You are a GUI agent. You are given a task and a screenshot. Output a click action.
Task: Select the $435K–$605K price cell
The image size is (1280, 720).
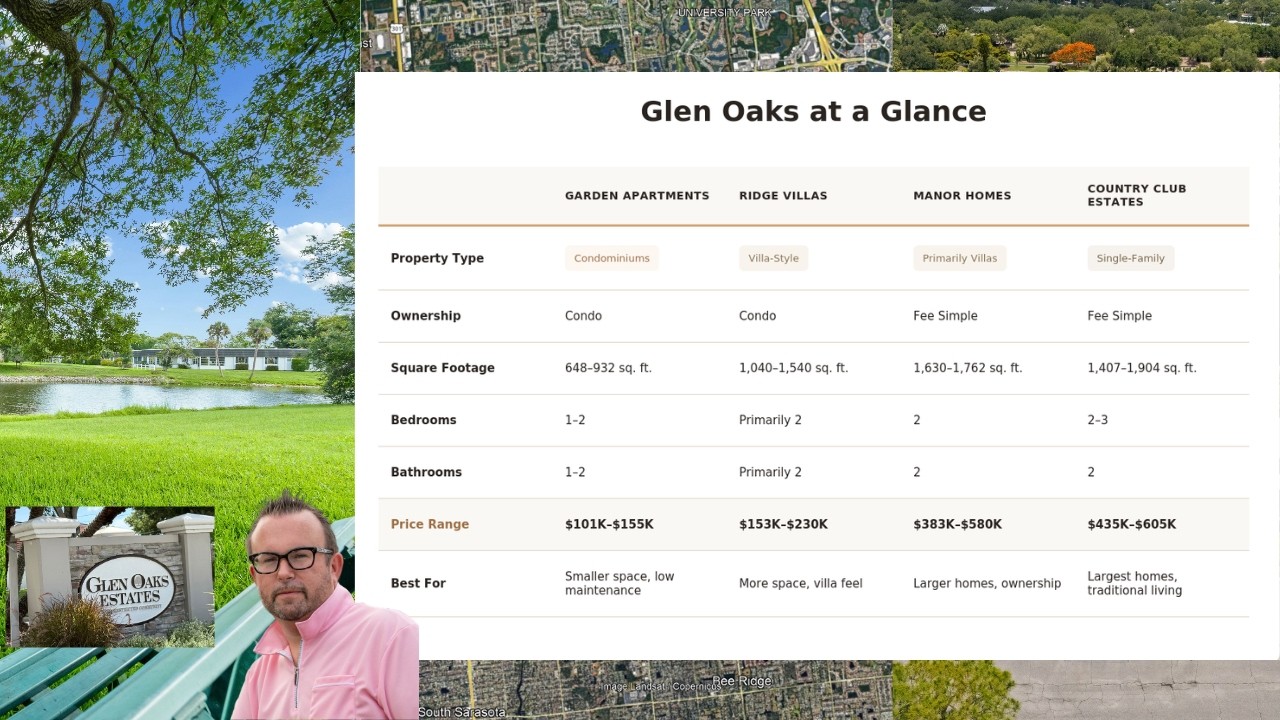[1132, 524]
